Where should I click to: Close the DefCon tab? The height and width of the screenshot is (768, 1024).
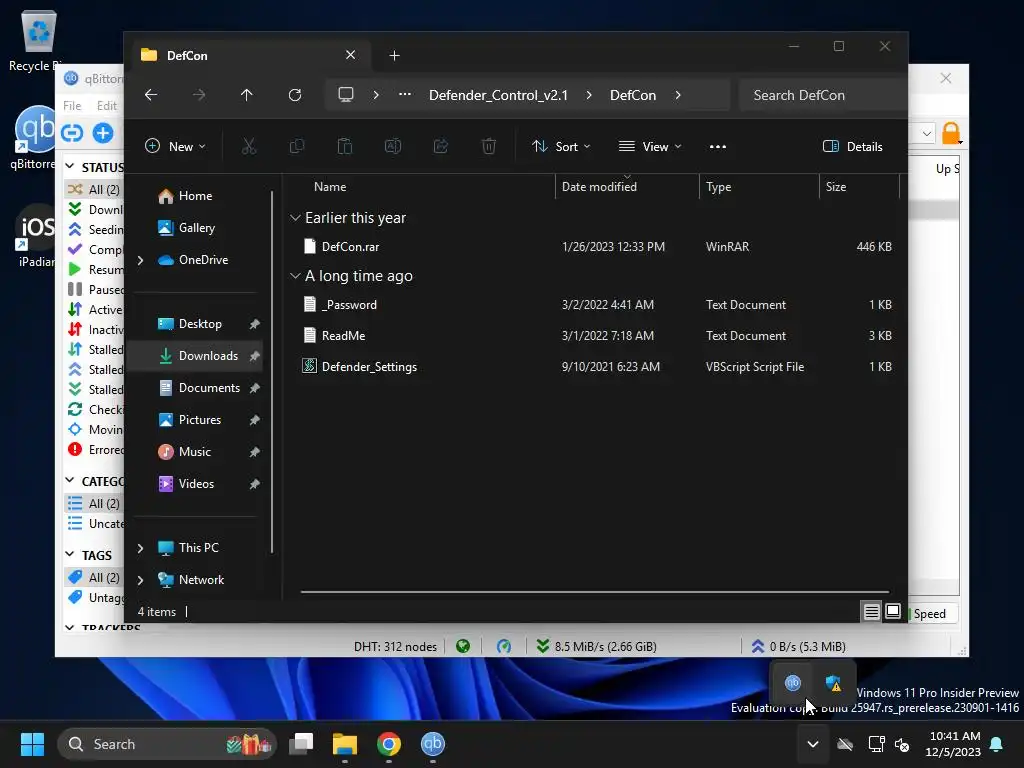point(350,55)
